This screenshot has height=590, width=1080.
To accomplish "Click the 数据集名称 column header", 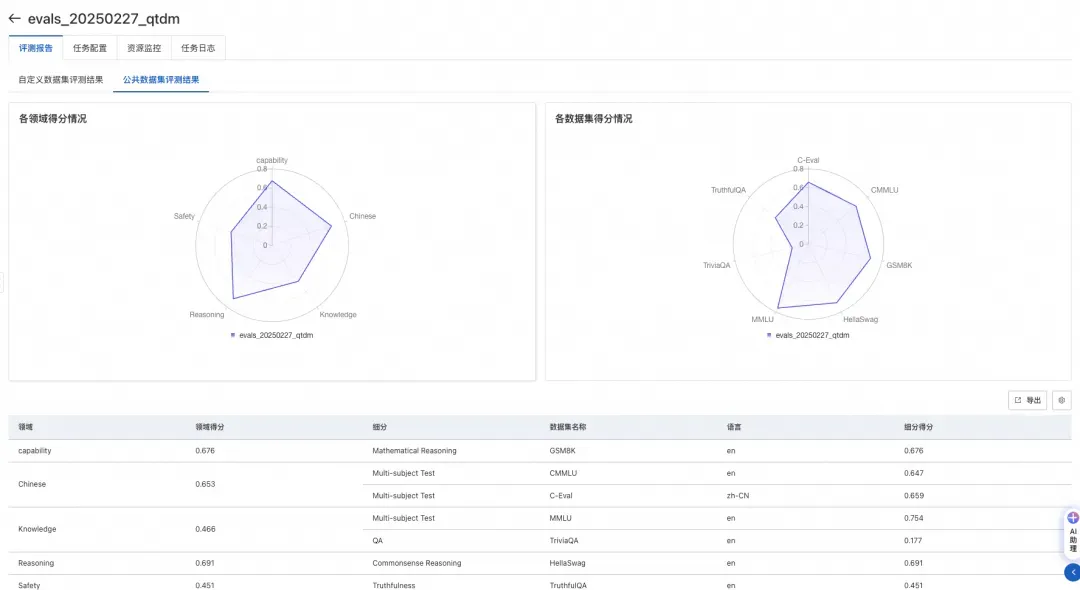I will tap(567, 427).
